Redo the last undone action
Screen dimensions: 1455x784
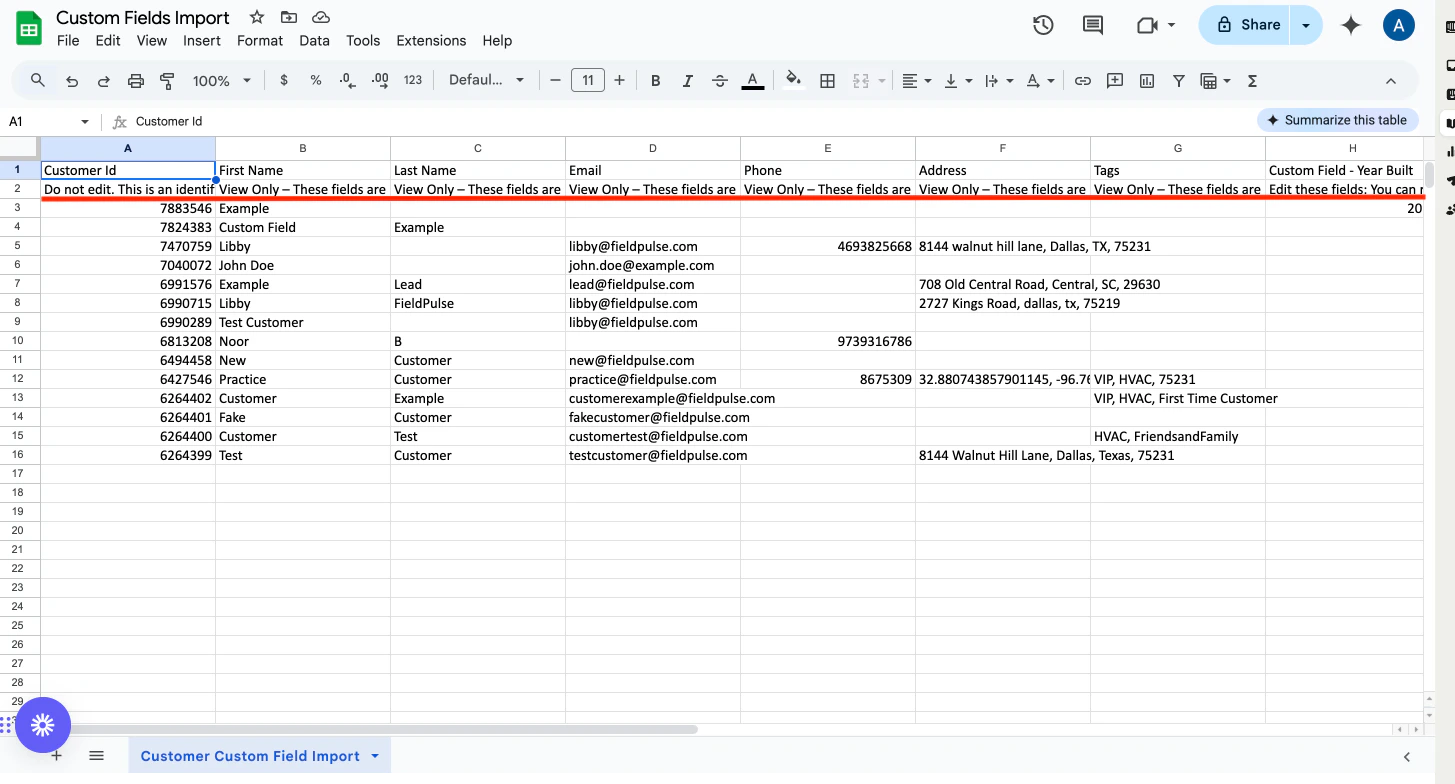[x=103, y=81]
